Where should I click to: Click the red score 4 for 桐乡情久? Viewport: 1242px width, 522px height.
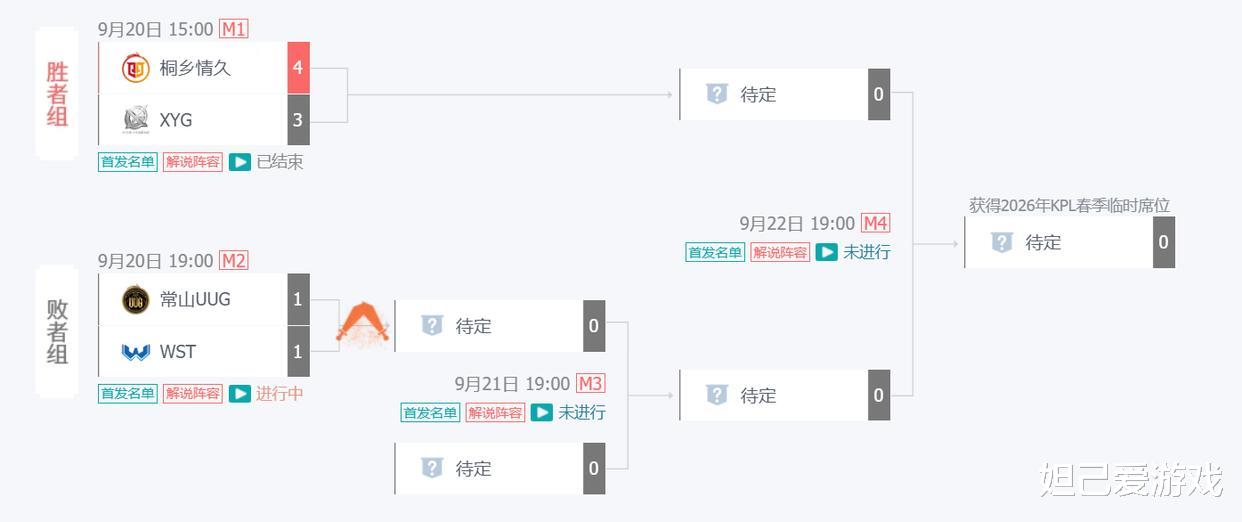click(298, 68)
